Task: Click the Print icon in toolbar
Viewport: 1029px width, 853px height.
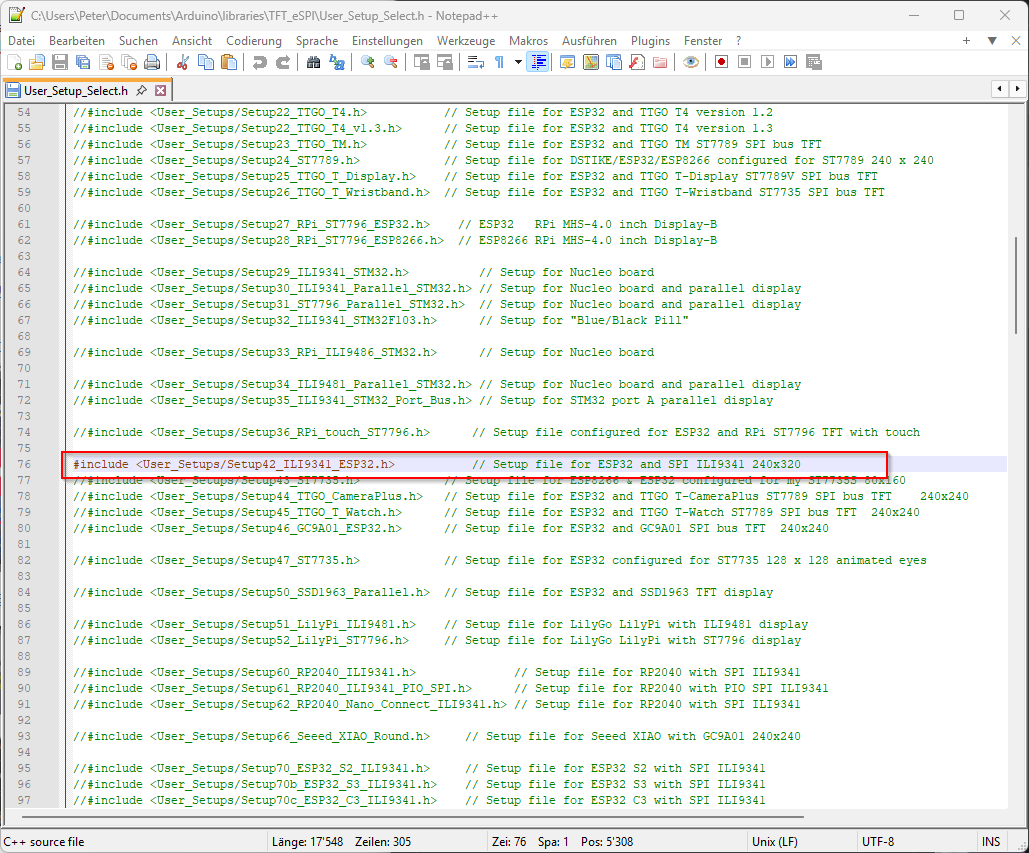Action: pyautogui.click(x=152, y=62)
